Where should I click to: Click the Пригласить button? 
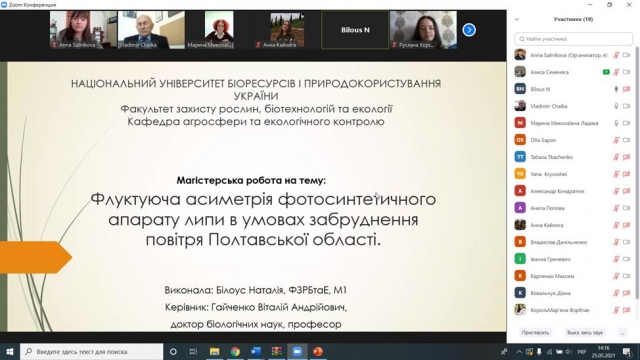point(536,333)
